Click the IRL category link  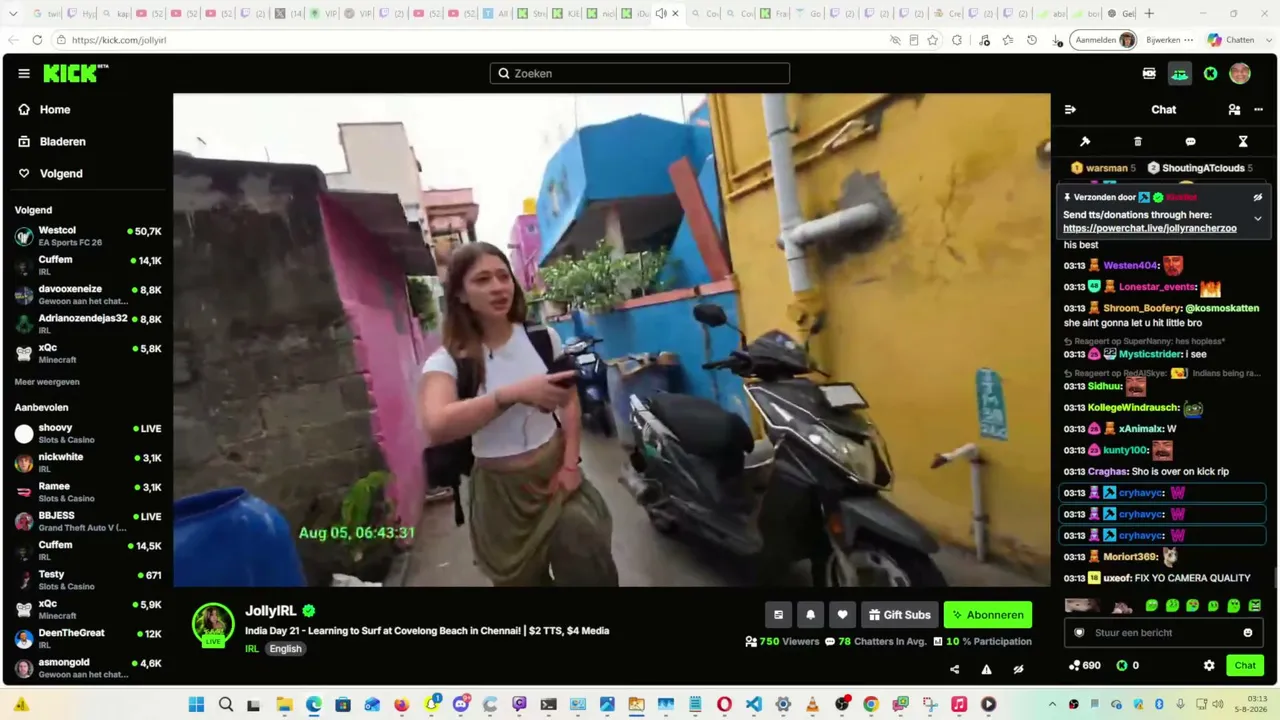tap(252, 649)
